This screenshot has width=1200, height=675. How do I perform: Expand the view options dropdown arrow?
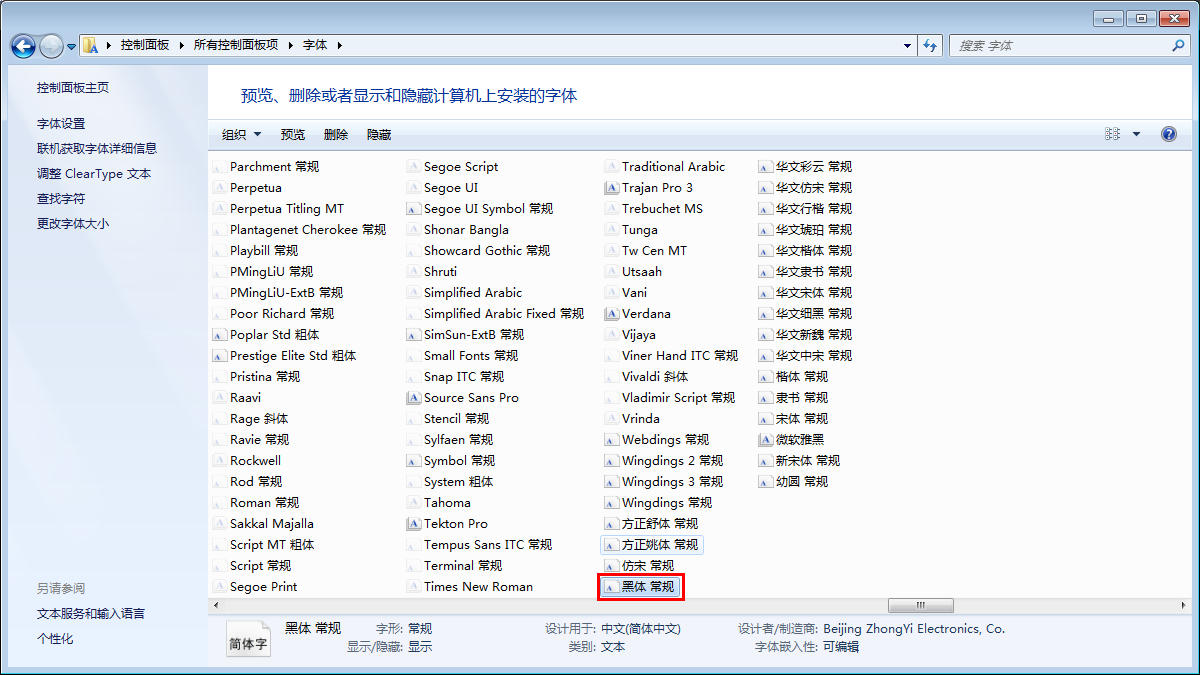pos(1136,134)
